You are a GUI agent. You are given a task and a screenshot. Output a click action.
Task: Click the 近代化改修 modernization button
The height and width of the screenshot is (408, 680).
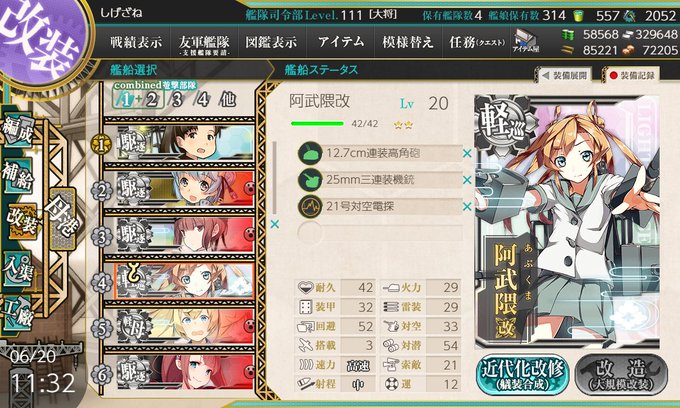click(x=523, y=374)
